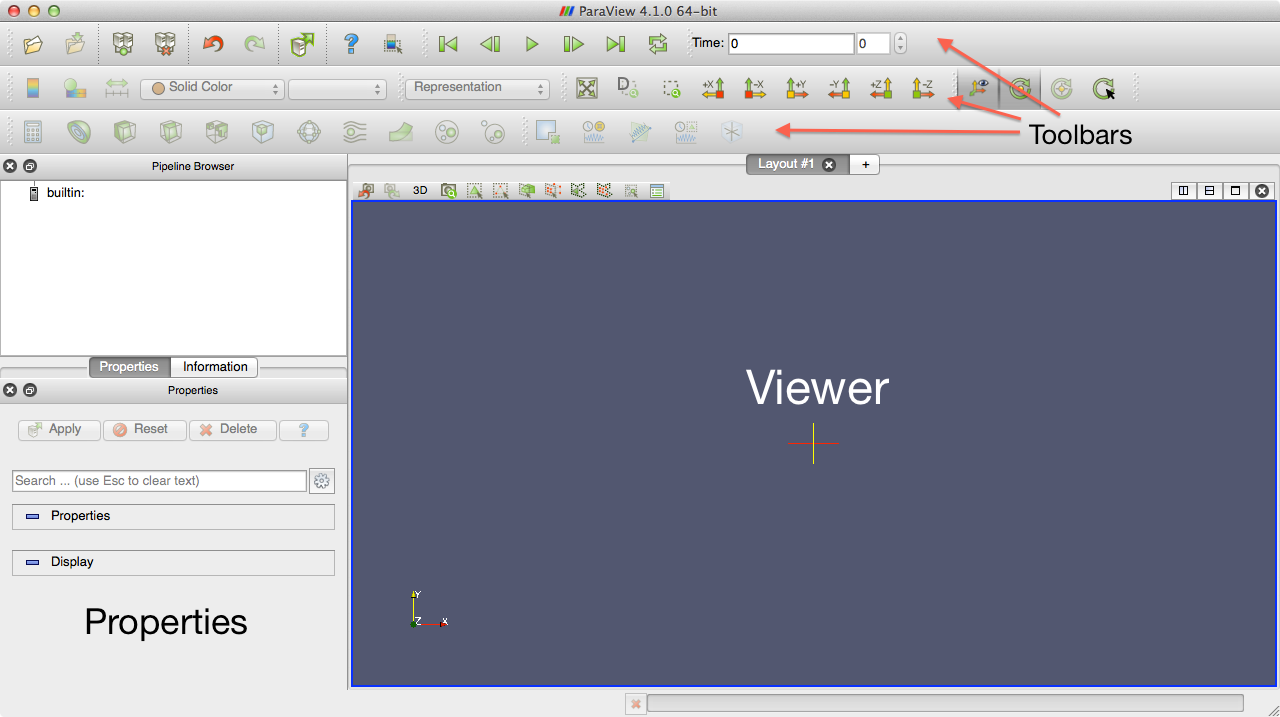Toggle the animation loop button
The height and width of the screenshot is (717, 1280).
(657, 44)
